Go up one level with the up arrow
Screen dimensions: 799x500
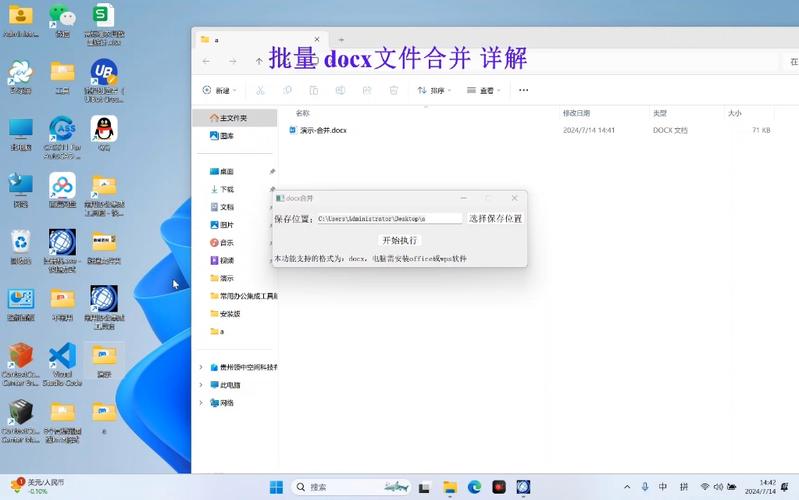tap(259, 61)
